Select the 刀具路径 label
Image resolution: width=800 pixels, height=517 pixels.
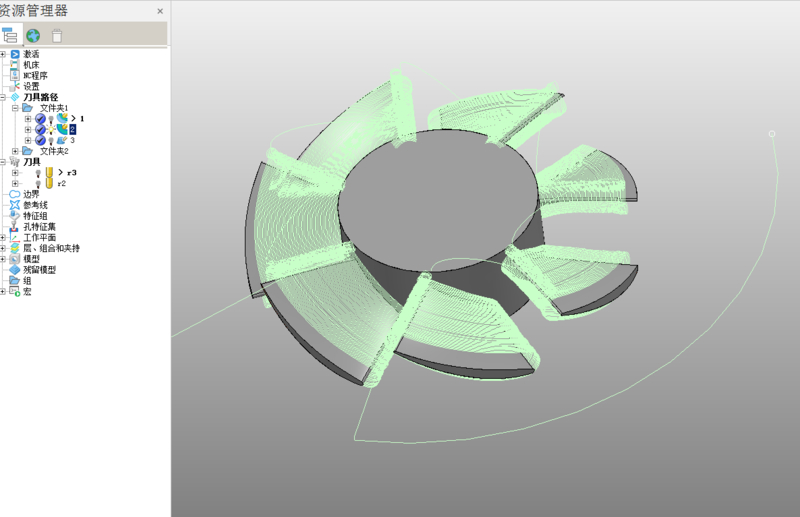point(41,97)
